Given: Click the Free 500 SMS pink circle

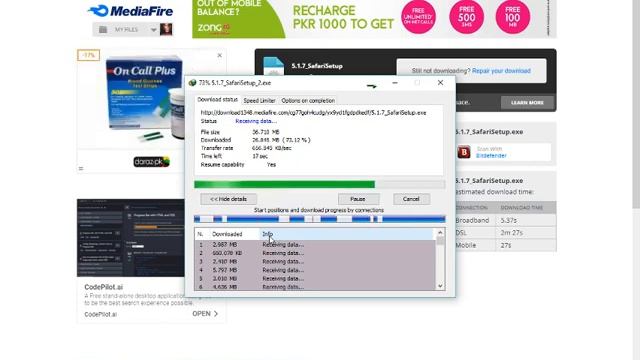Looking at the screenshot, I should point(466,17).
